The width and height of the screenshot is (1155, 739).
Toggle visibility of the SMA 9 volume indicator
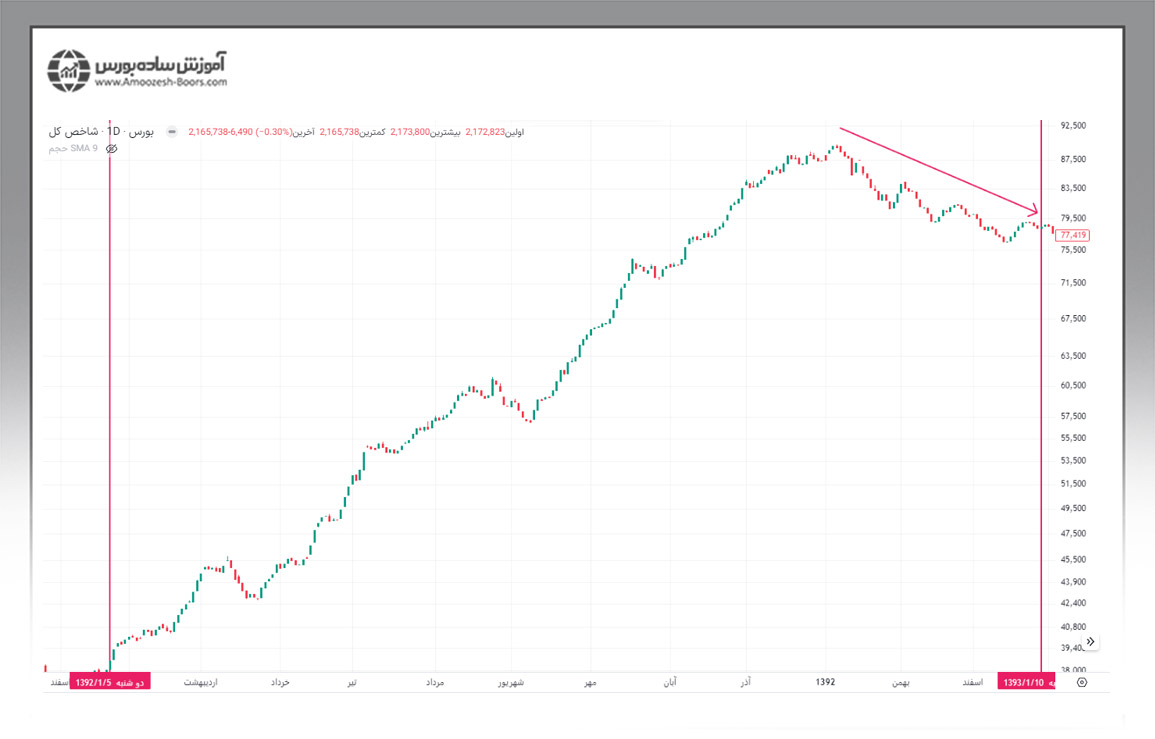[x=112, y=148]
